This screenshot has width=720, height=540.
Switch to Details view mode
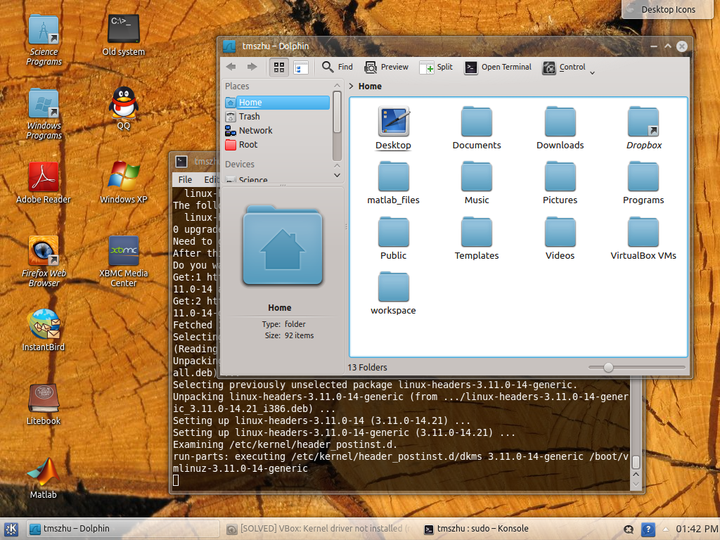click(x=300, y=68)
